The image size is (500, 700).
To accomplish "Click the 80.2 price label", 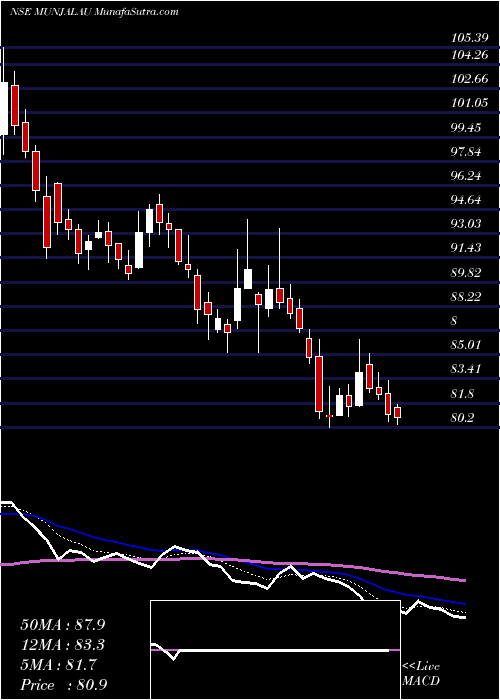I will click(x=463, y=418).
